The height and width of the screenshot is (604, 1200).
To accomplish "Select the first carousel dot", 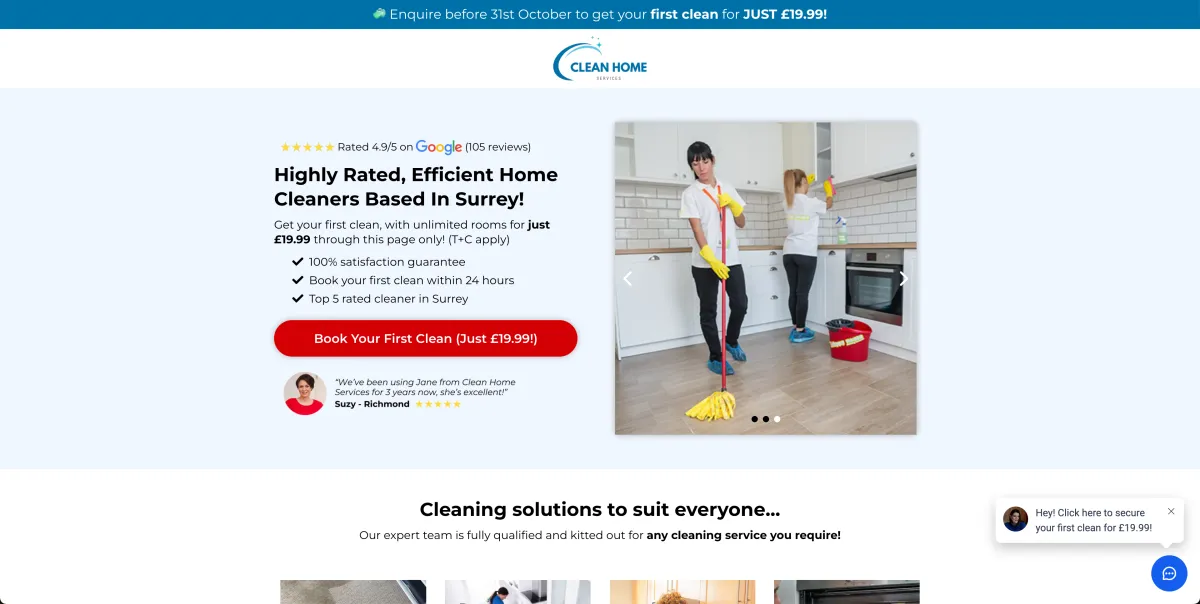I will point(754,419).
